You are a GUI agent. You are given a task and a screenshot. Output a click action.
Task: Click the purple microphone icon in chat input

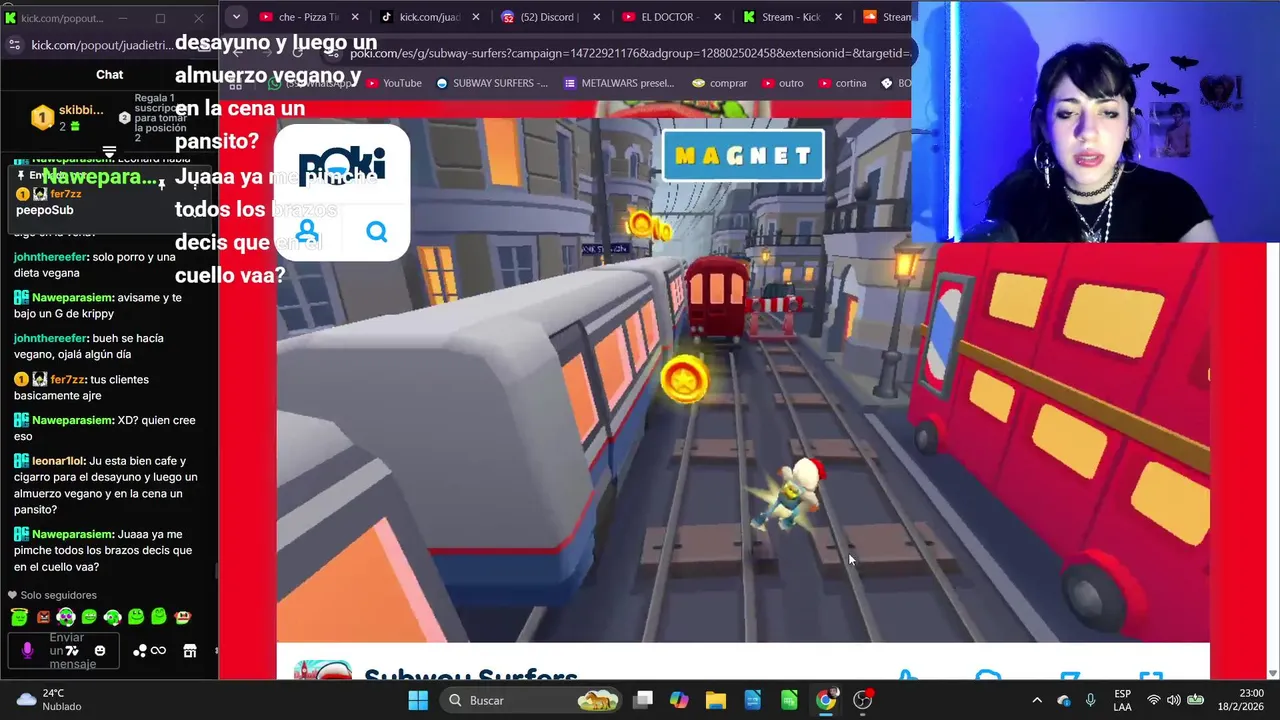coord(27,651)
